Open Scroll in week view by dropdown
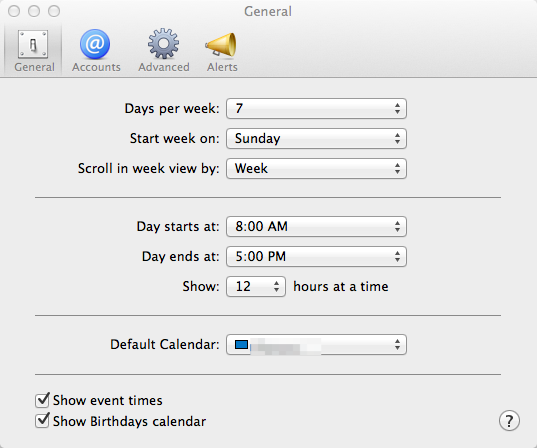The width and height of the screenshot is (537, 448). pyautogui.click(x=316, y=169)
